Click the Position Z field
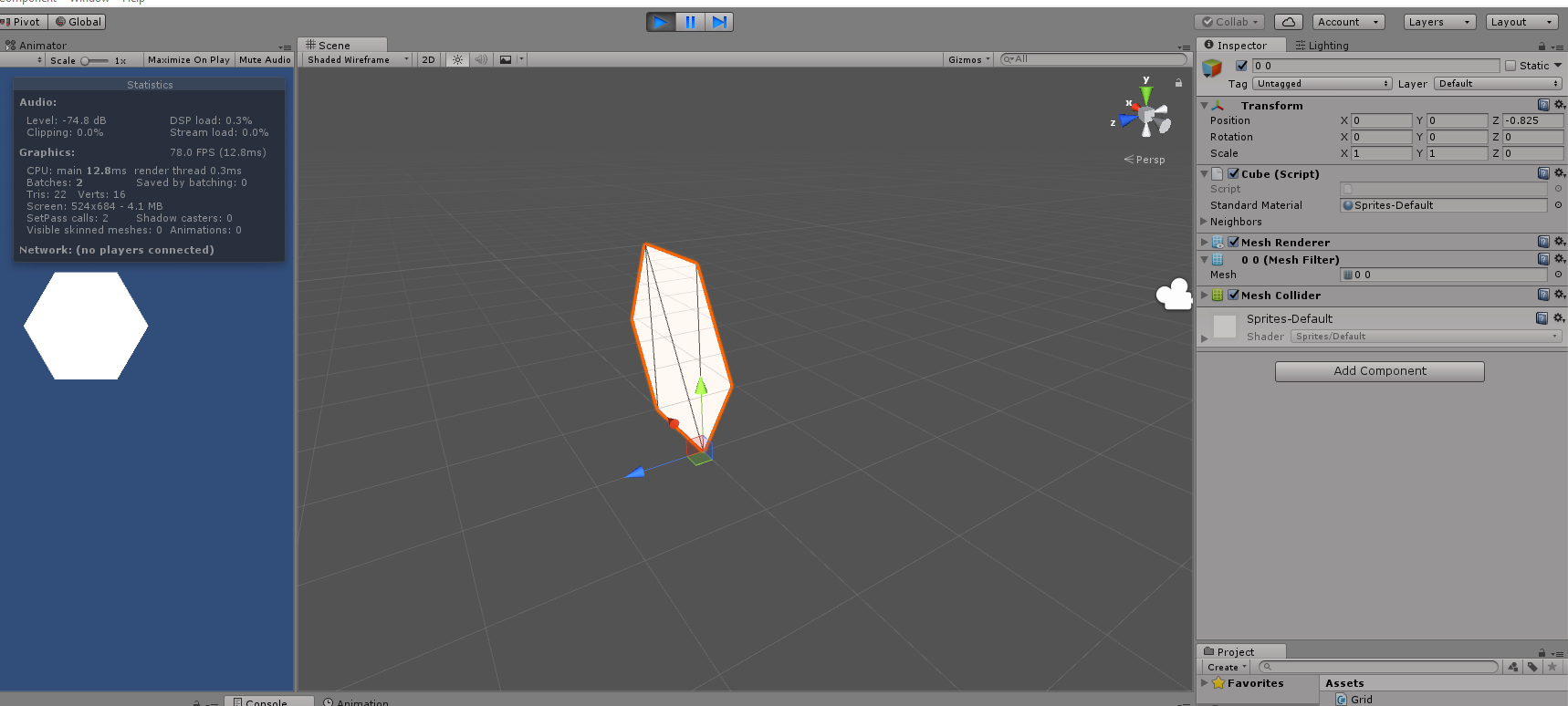The width and height of the screenshot is (1568, 706). (x=1532, y=120)
